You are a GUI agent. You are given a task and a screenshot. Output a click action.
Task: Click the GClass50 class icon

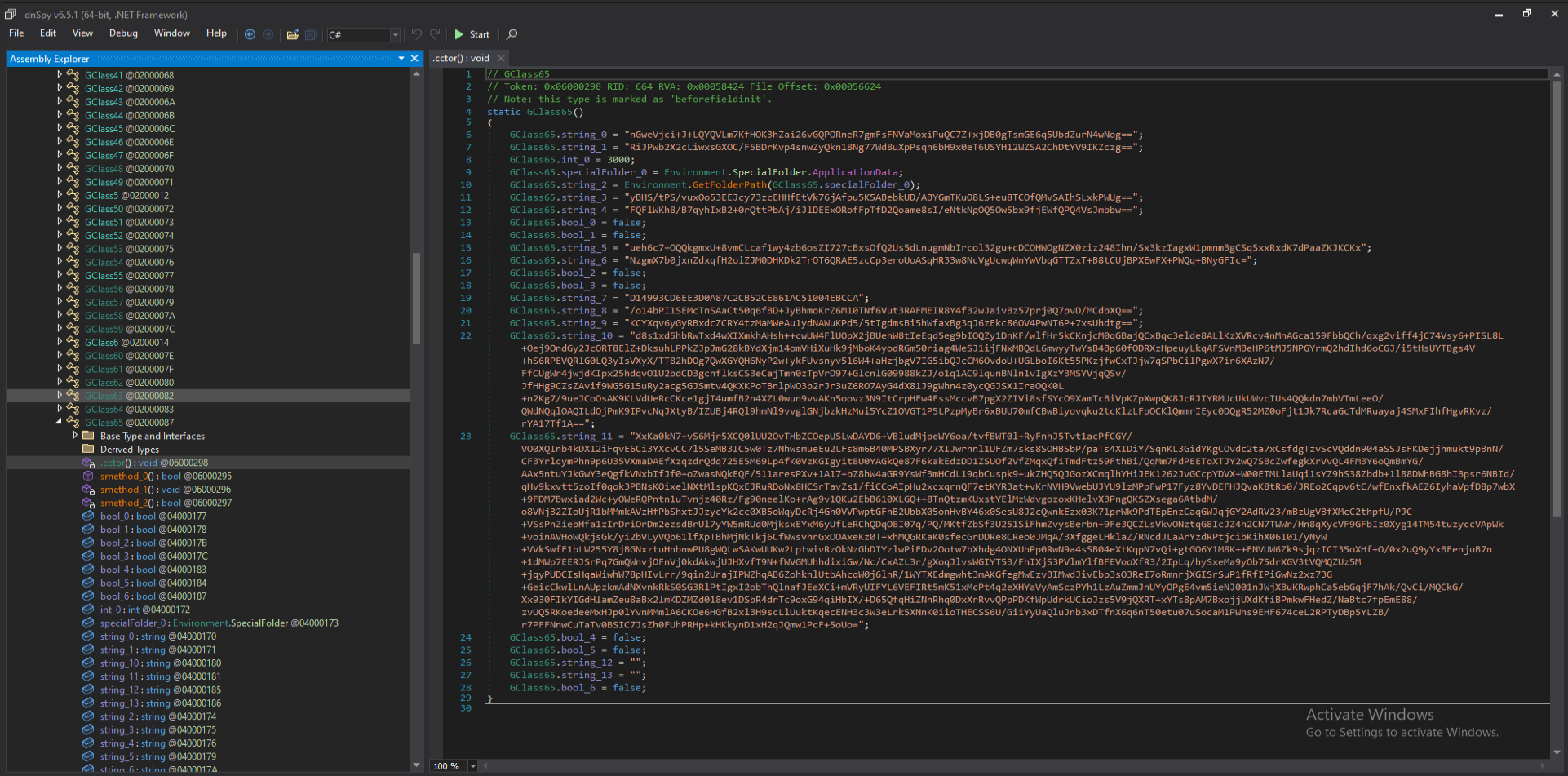(x=73, y=209)
